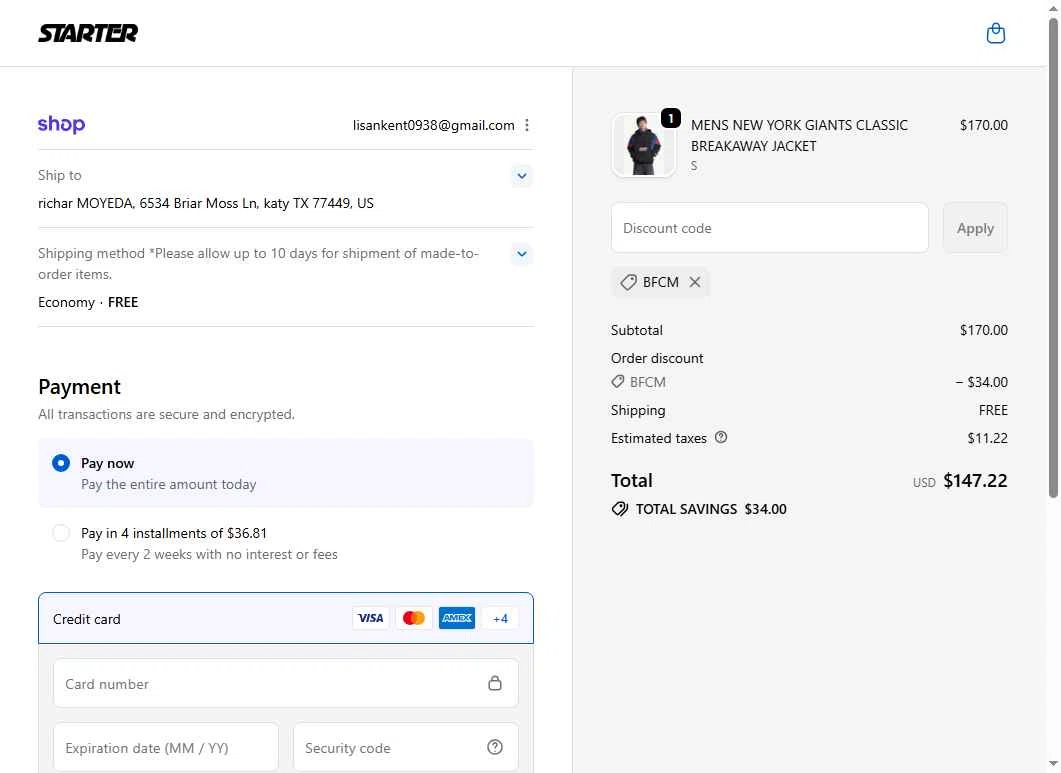
Task: Click the BFCM tag icon in the chip
Action: [629, 282]
